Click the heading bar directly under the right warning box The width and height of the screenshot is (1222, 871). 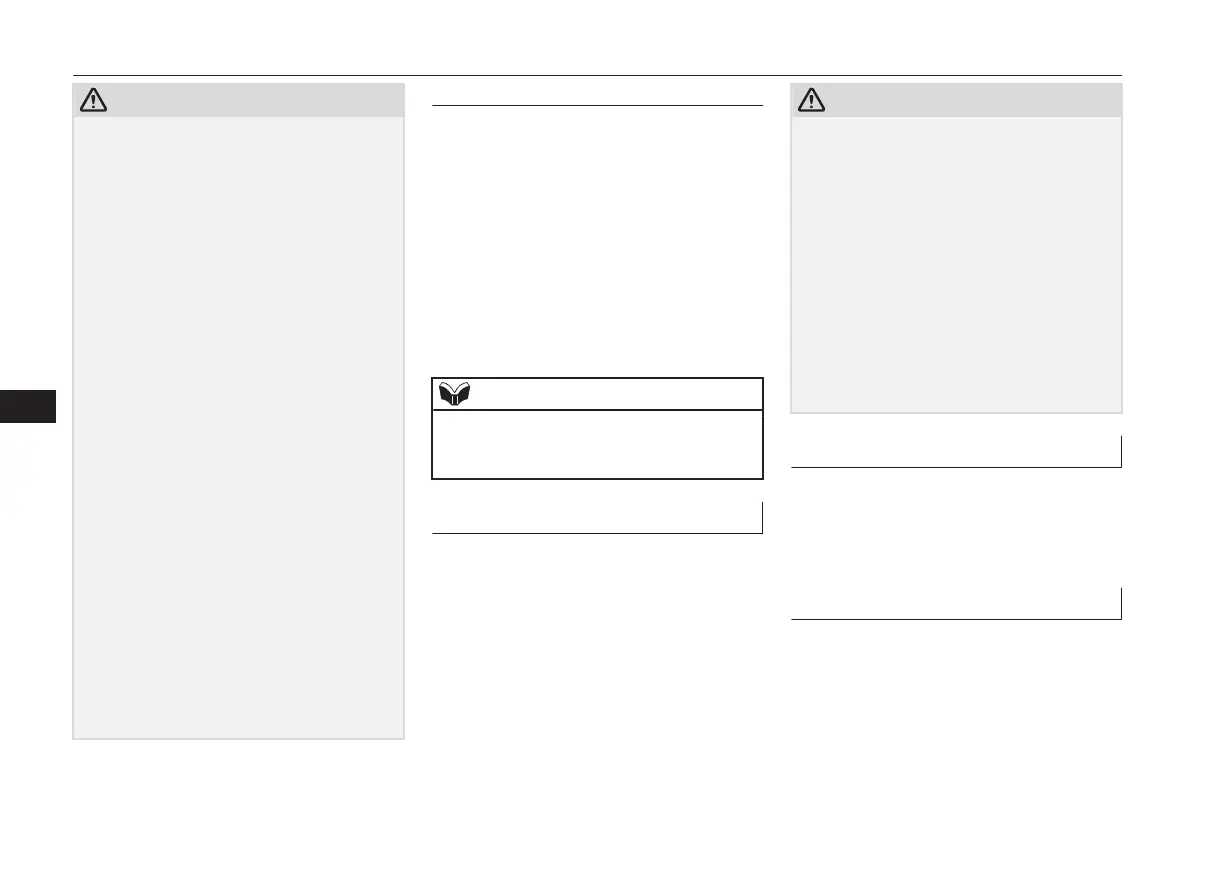(x=955, y=452)
